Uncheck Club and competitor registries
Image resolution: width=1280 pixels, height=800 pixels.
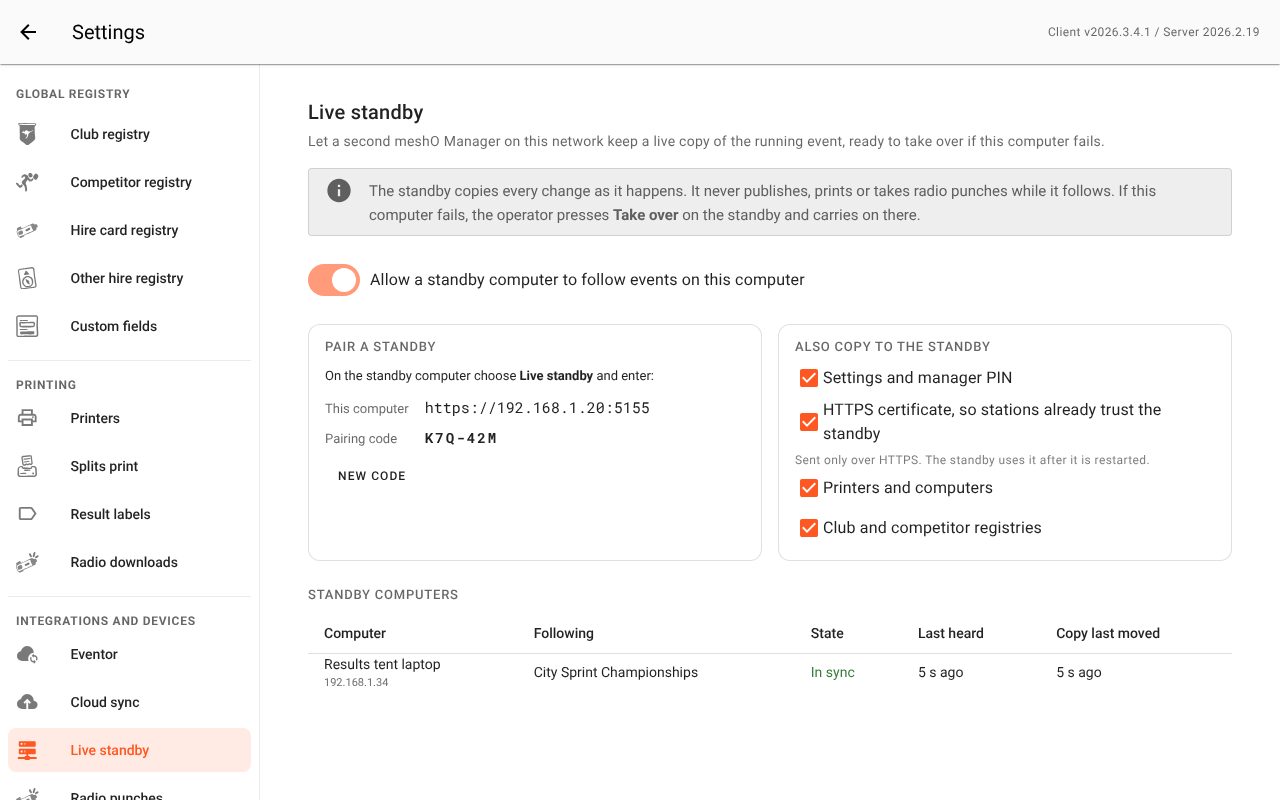pos(809,528)
